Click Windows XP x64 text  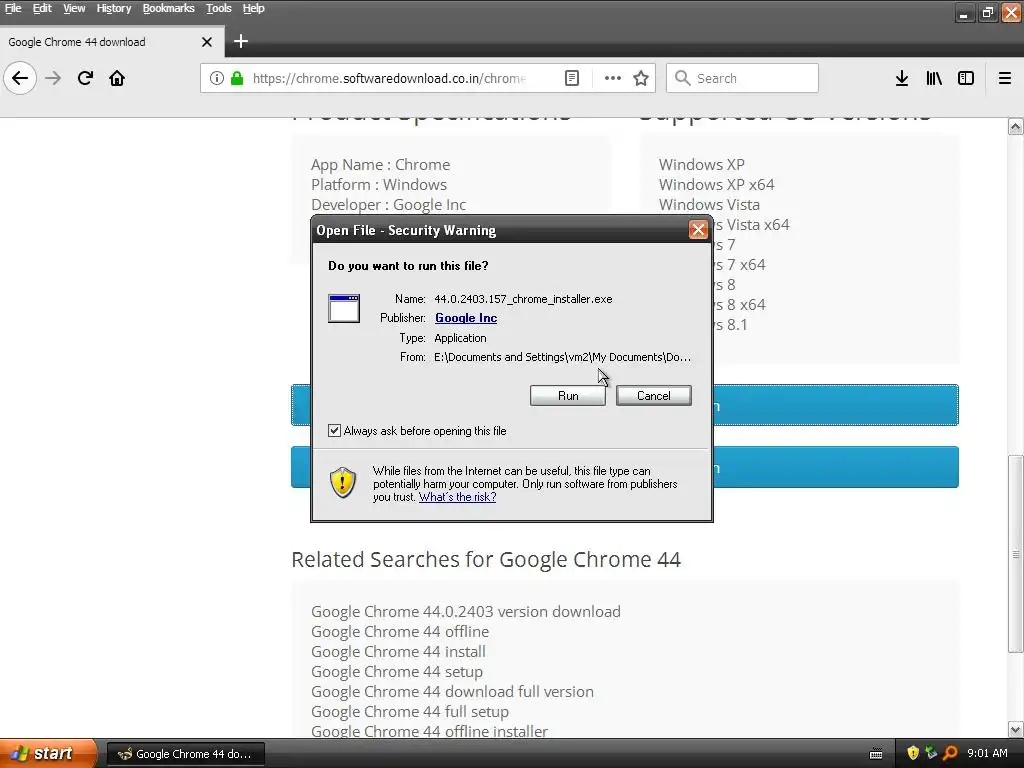click(716, 185)
